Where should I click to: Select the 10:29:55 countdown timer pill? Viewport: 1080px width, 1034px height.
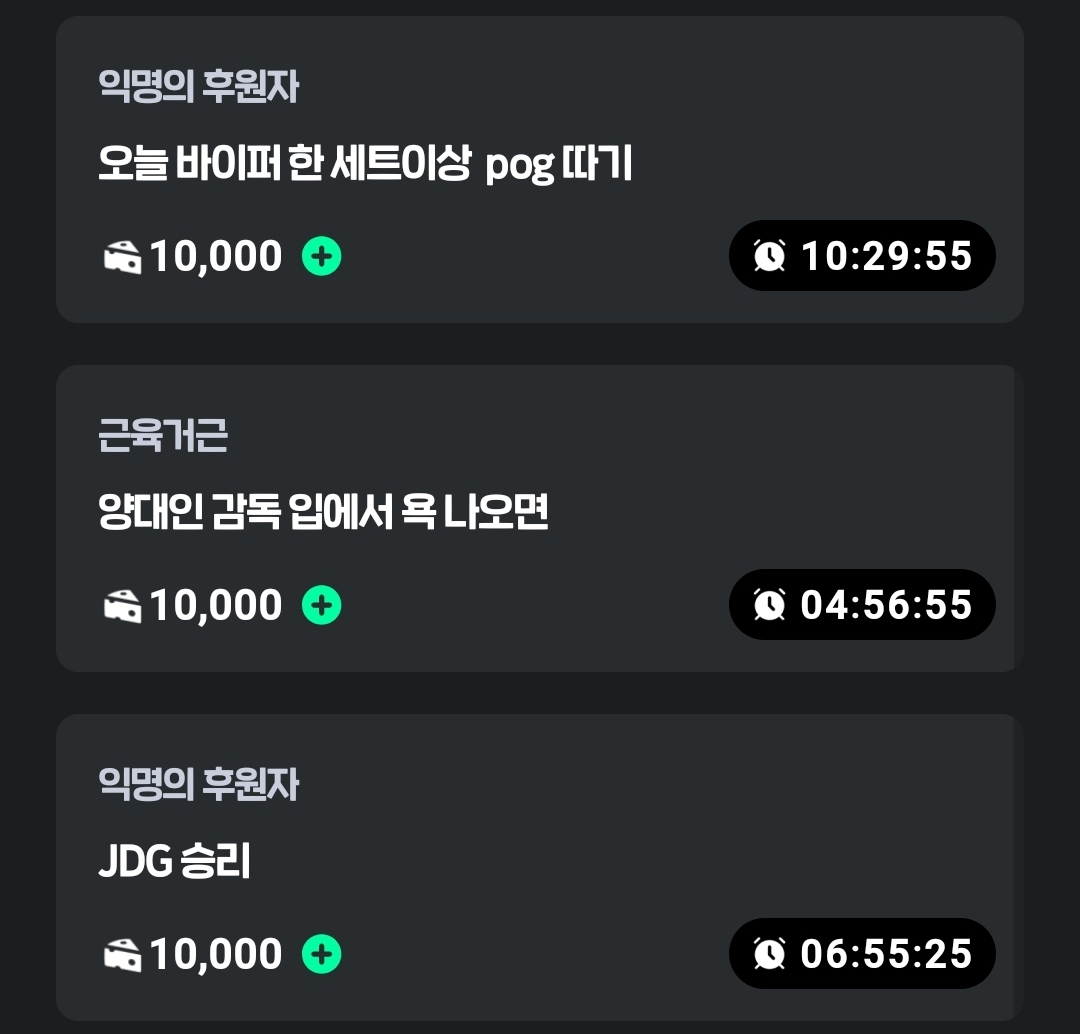click(x=862, y=256)
